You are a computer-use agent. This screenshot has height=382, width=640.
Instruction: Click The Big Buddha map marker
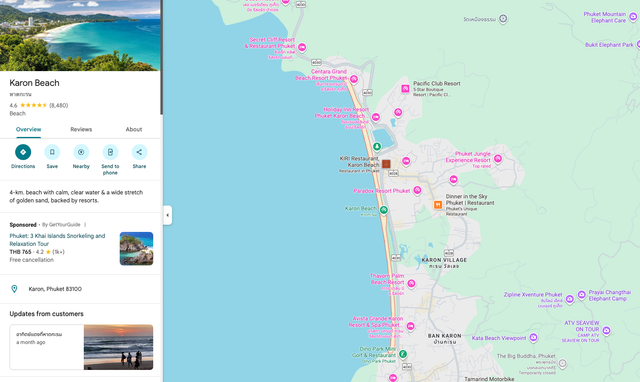click(562, 363)
